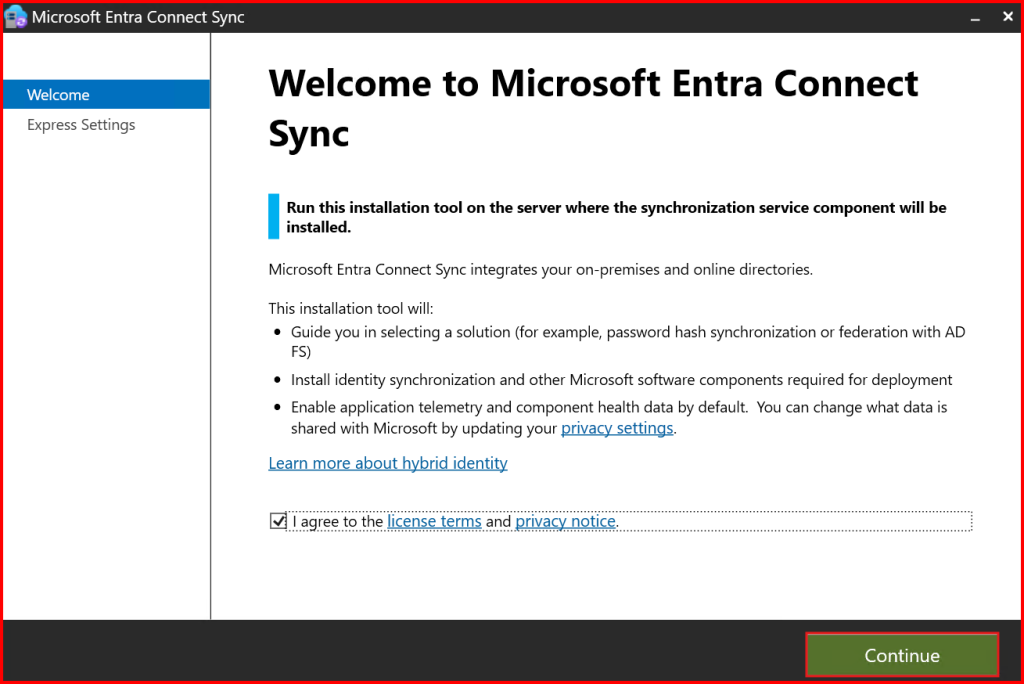Click the Install identity synchronization bullet
Screen dimensions: 1024x684
pos(621,380)
